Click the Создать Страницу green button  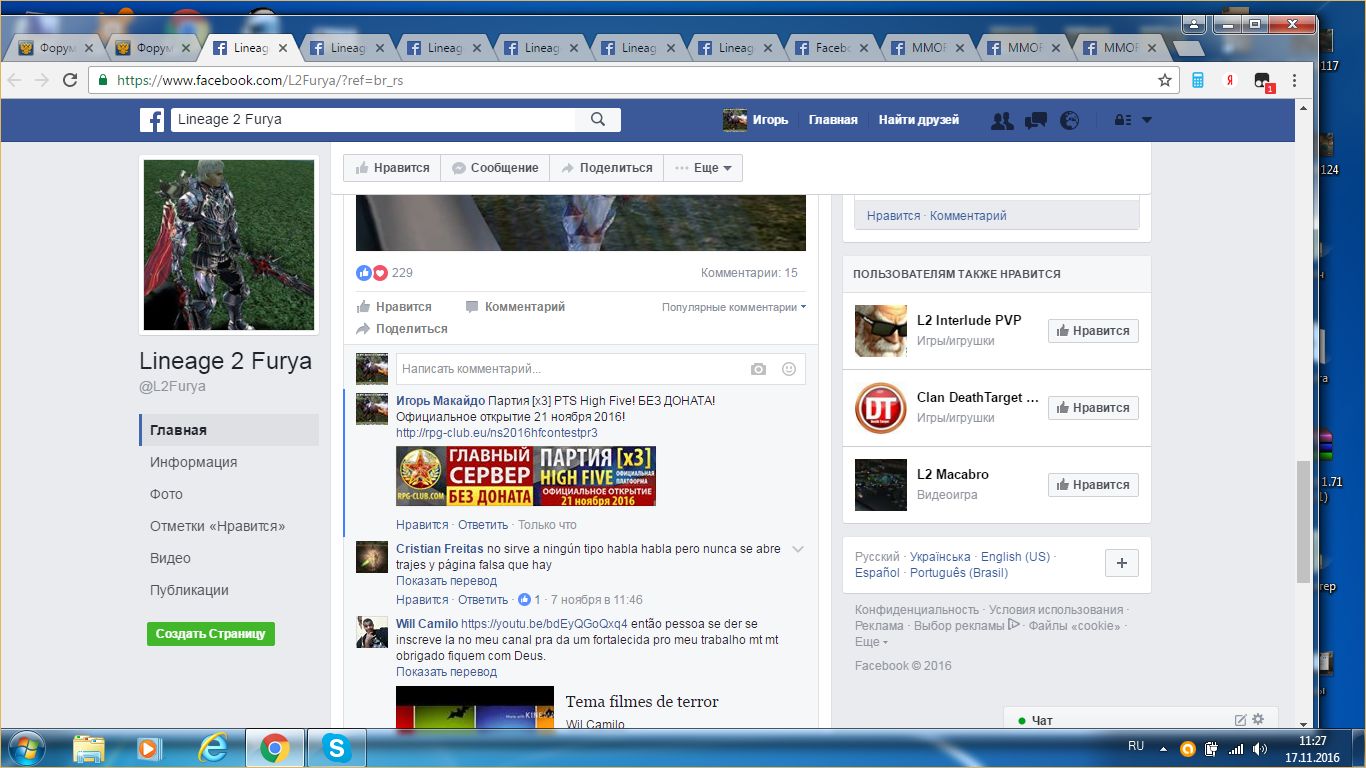(x=210, y=634)
